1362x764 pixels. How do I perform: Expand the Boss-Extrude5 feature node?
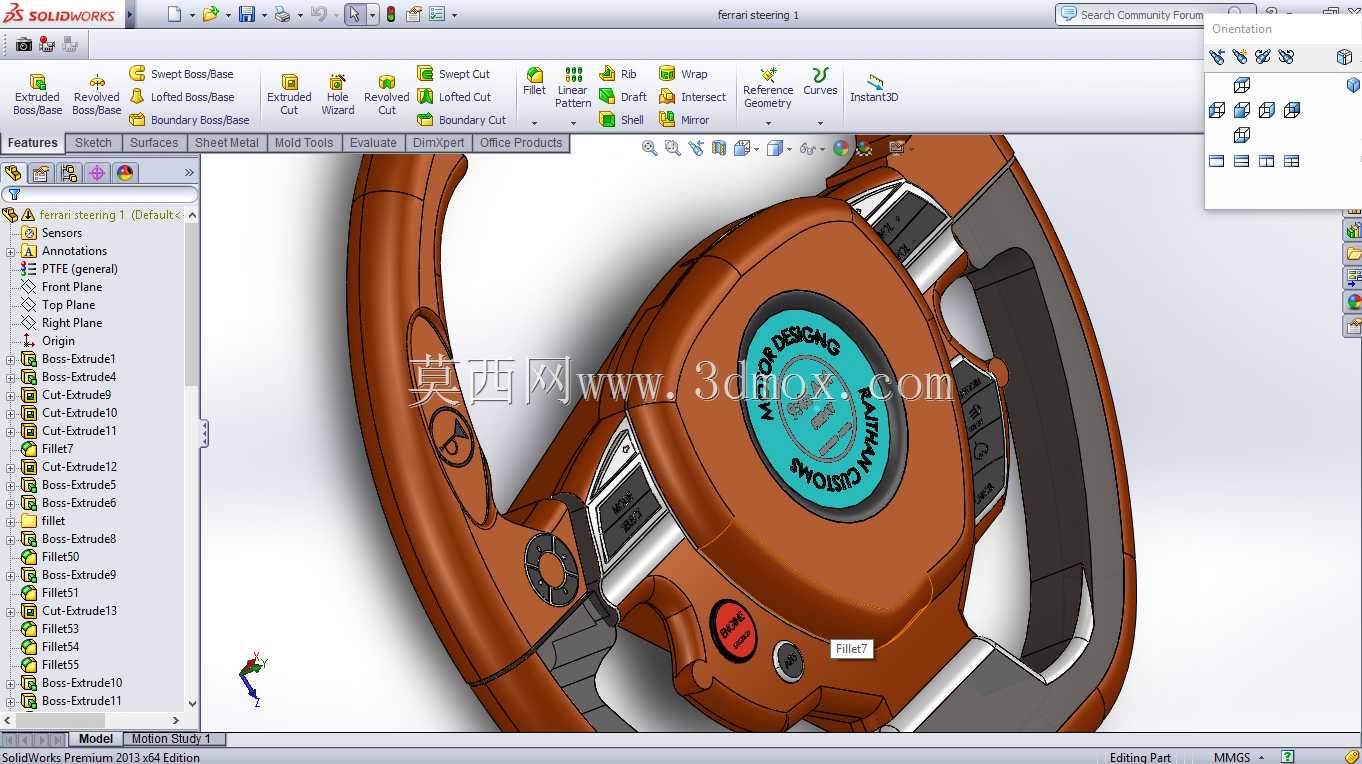11,485
